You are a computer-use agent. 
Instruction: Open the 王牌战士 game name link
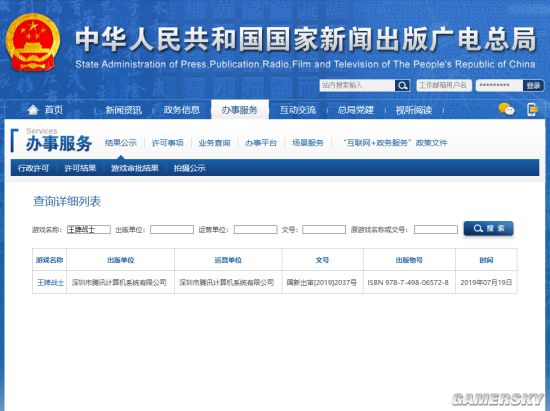point(51,282)
